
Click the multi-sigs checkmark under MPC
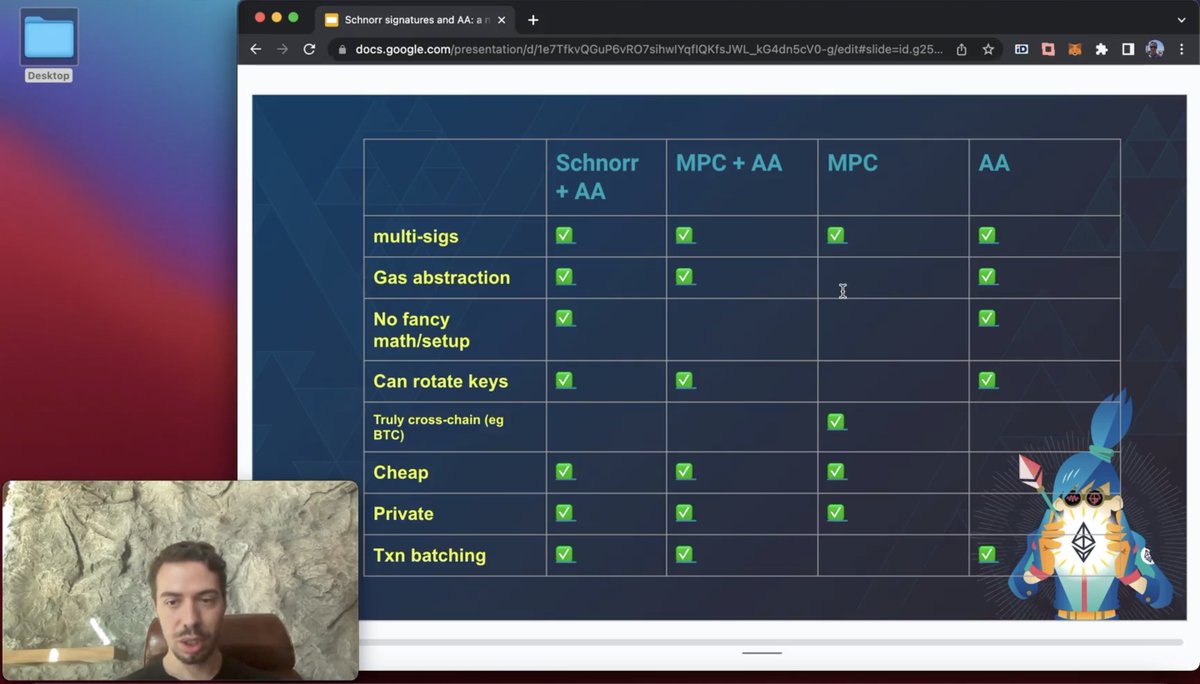click(836, 234)
